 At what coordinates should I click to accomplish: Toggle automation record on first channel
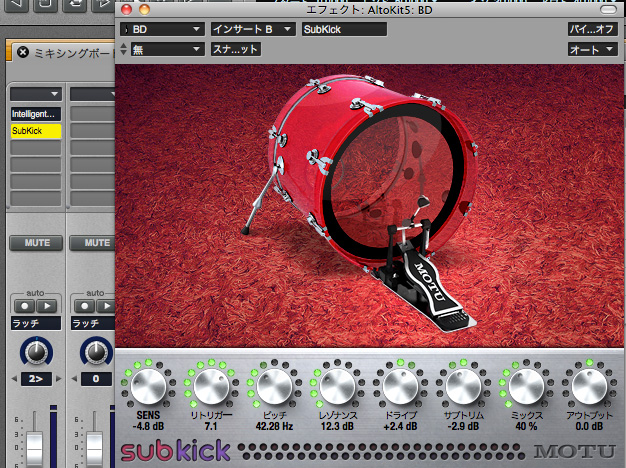24,306
